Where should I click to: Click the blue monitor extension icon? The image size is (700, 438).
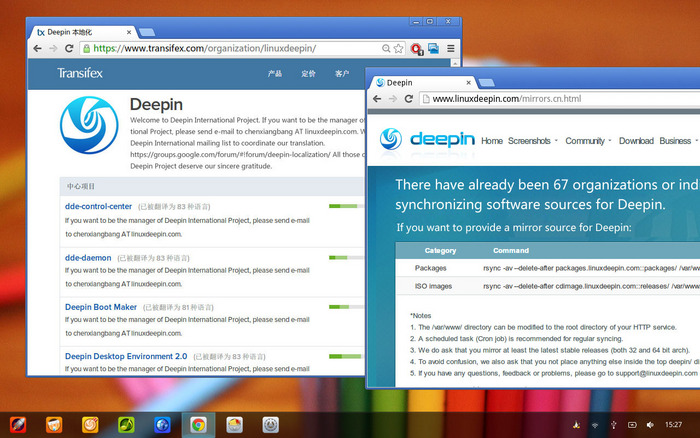point(433,48)
